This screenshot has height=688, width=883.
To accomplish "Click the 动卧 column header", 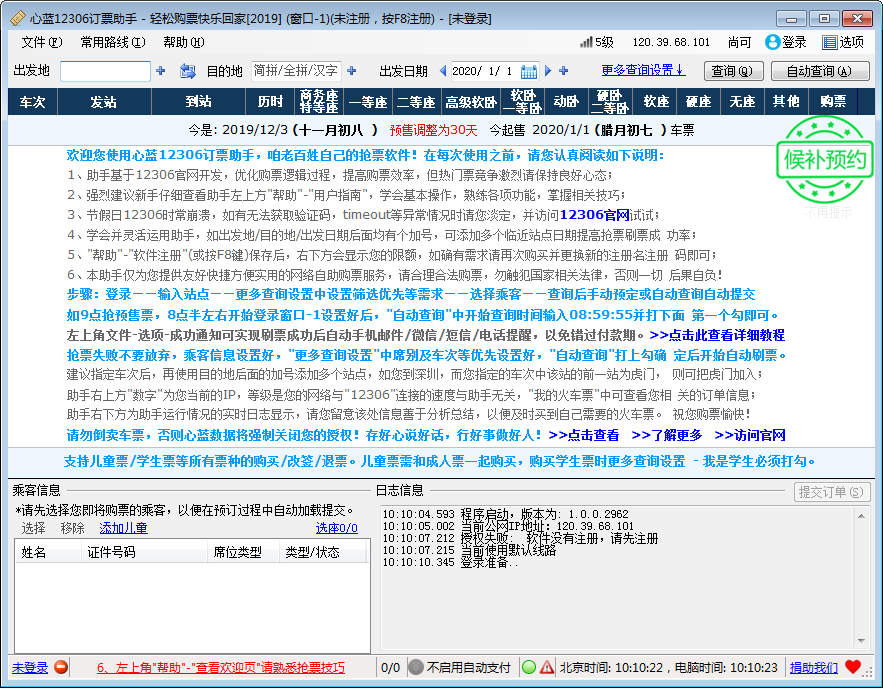I will 565,102.
